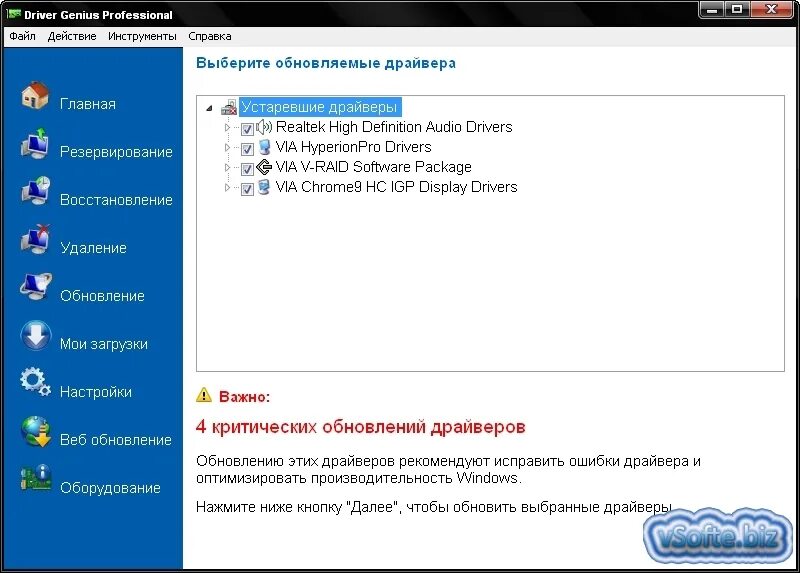800x573 pixels.
Task: Click the yellow warning triangle icon
Action: [x=204, y=395]
